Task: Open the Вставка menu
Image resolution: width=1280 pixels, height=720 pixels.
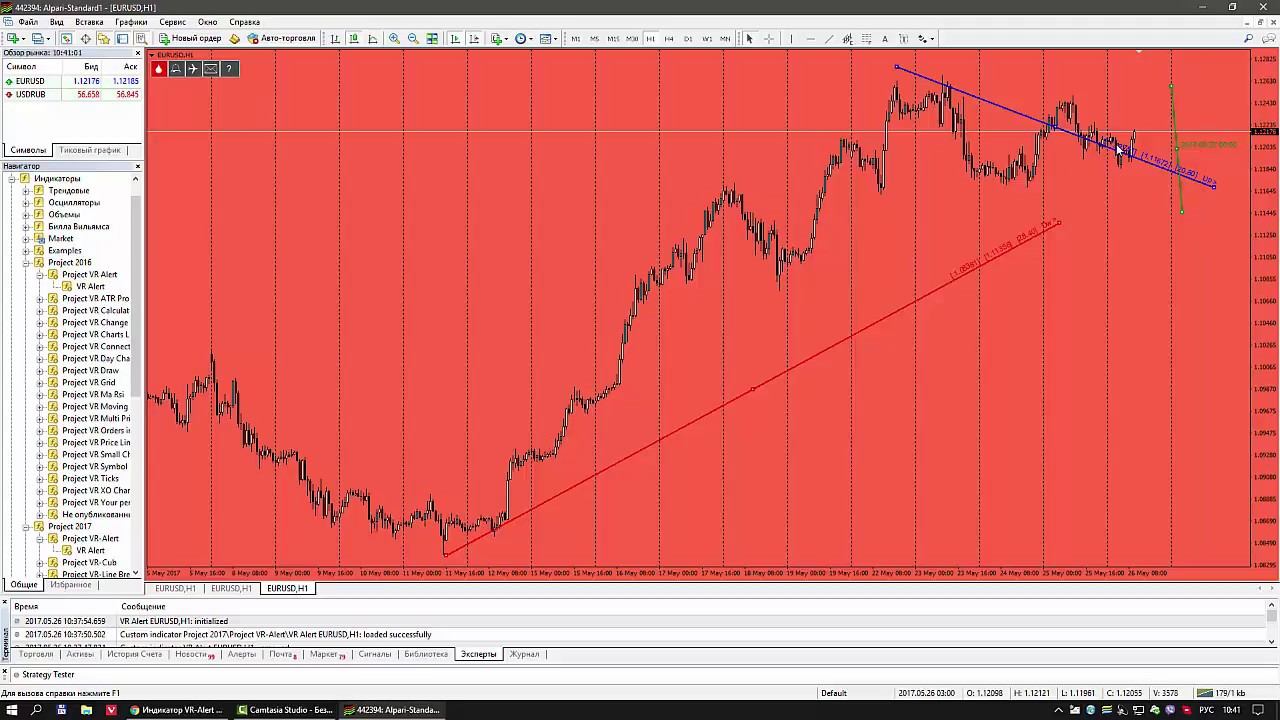Action: click(x=89, y=22)
